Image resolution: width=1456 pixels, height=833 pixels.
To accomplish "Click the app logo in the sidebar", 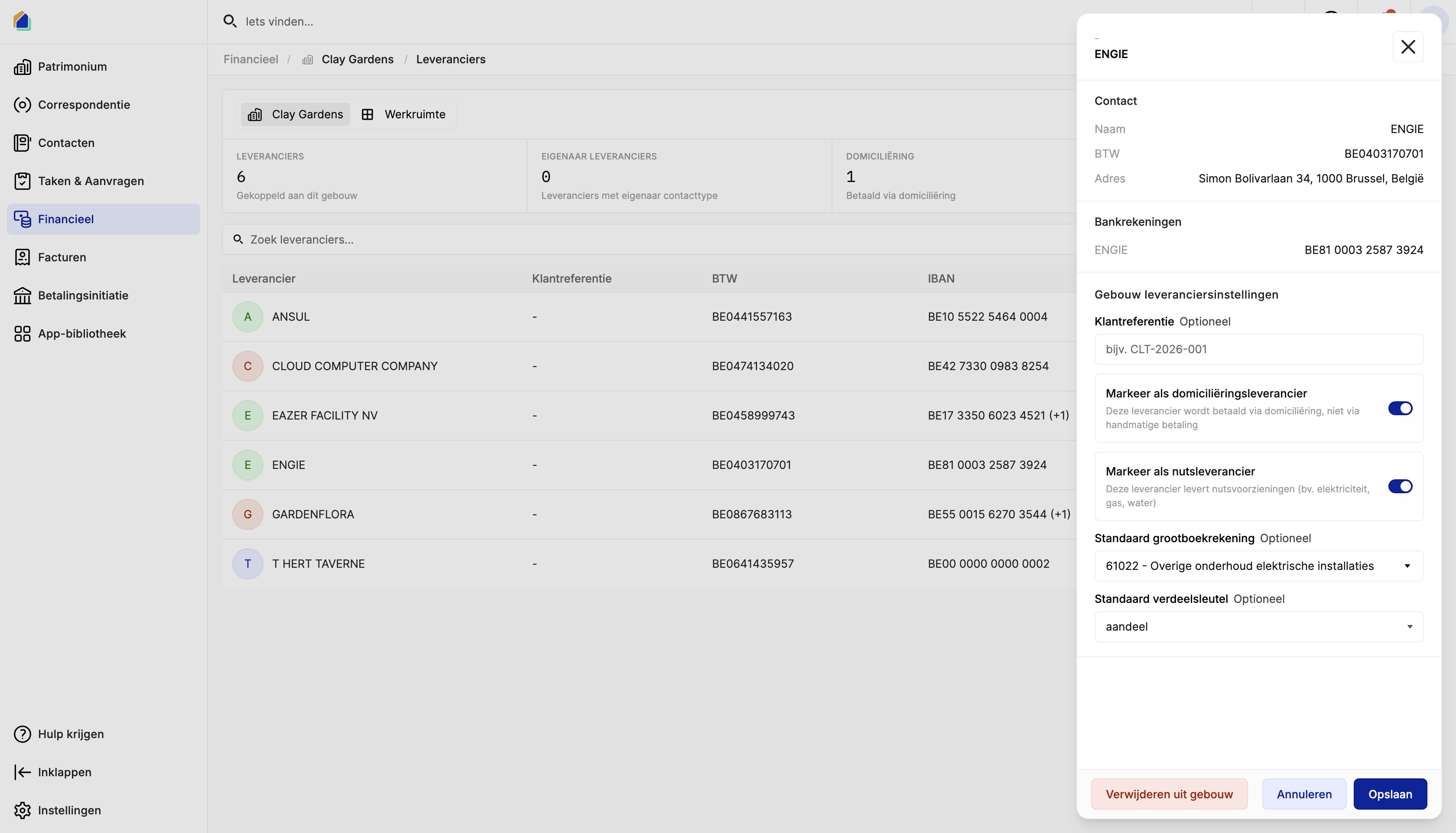I will tap(22, 21).
